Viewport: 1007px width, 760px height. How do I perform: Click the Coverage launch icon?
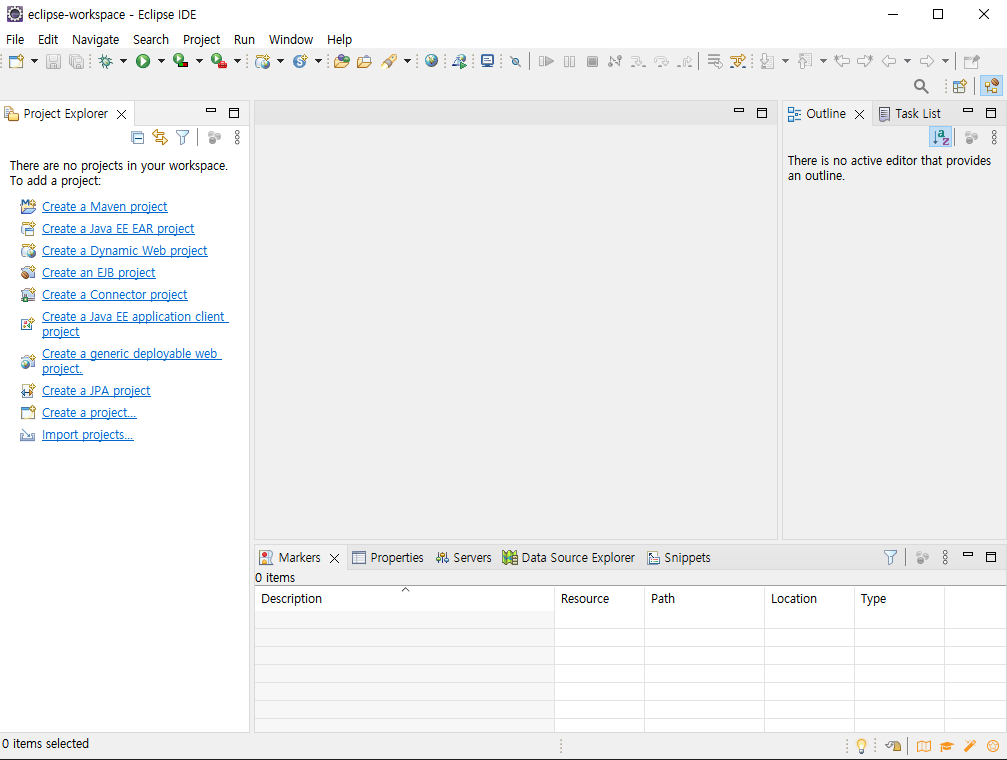[x=181, y=61]
